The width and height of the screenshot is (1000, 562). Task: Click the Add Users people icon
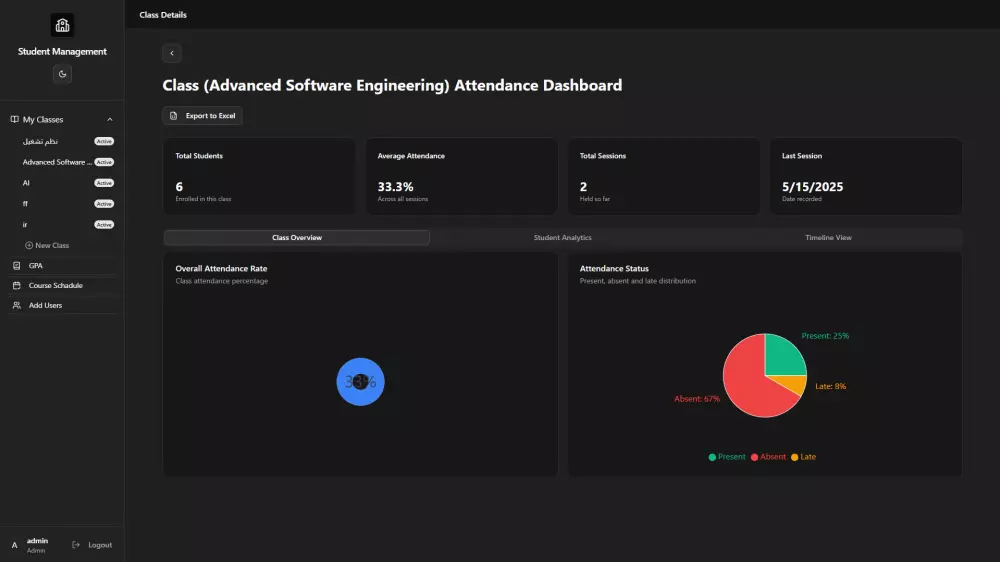[17, 305]
